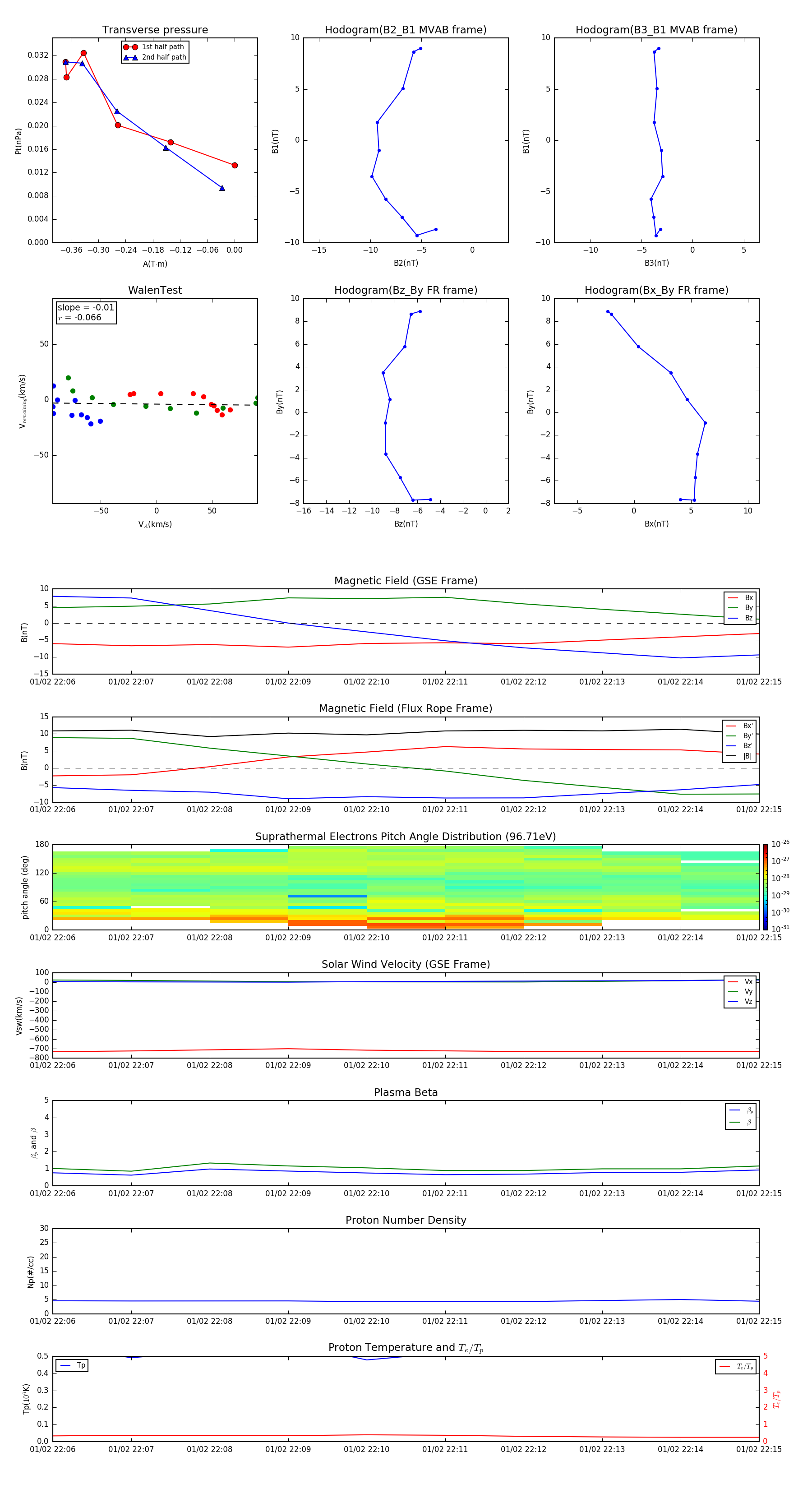812x1489 pixels.
Task: Click the 'Pt(nPa)' y-axis label
Action: (18, 140)
